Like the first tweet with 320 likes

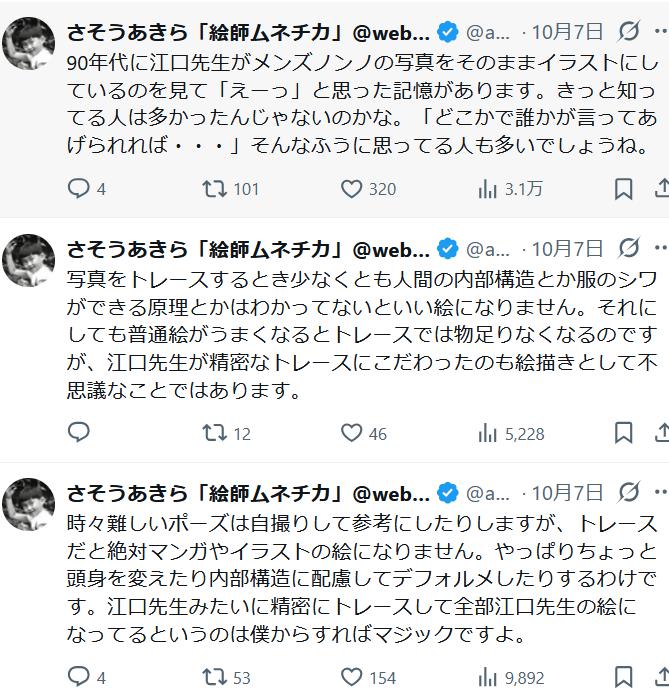351,188
